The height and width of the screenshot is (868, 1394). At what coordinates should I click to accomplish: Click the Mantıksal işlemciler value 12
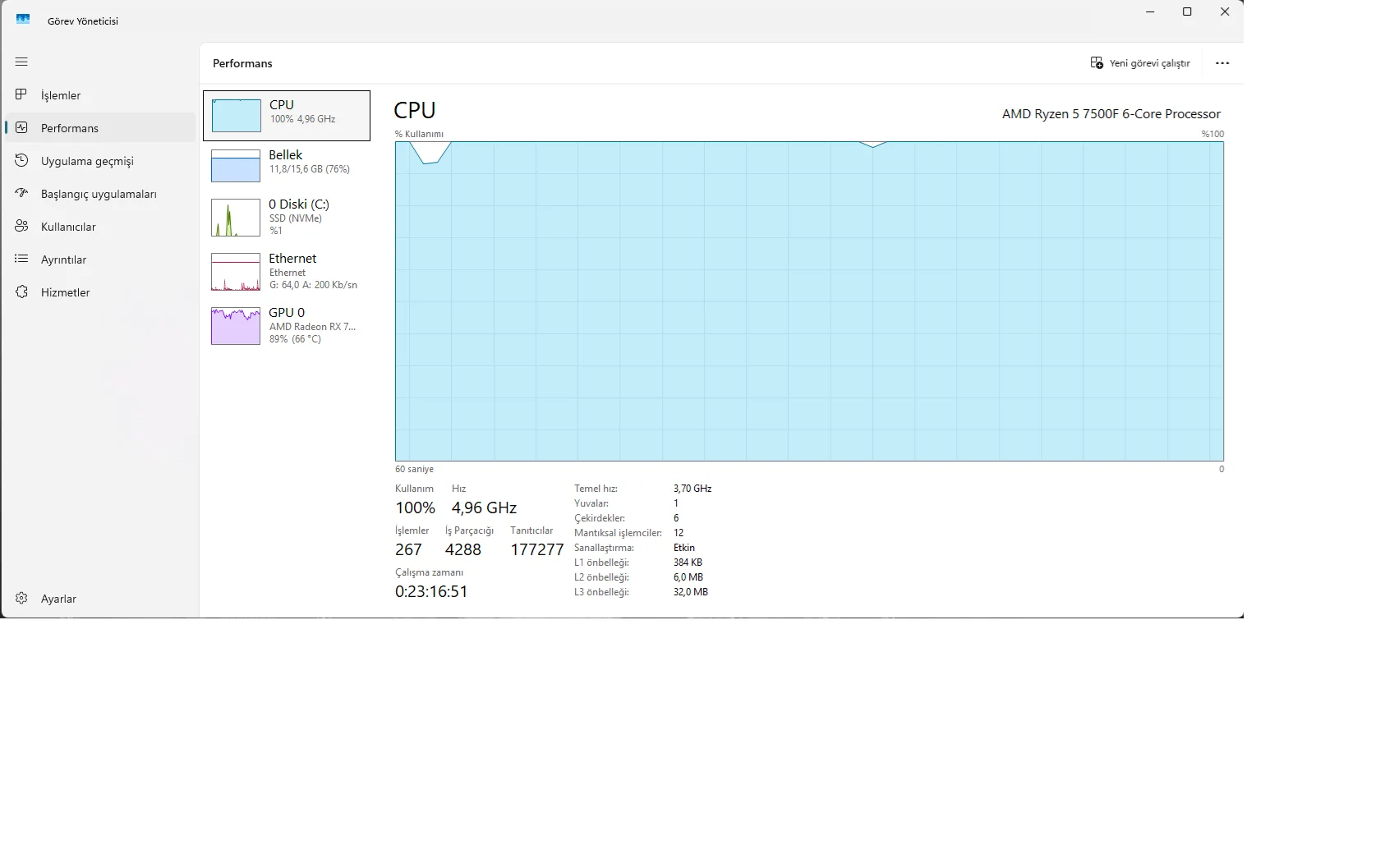[x=679, y=533]
